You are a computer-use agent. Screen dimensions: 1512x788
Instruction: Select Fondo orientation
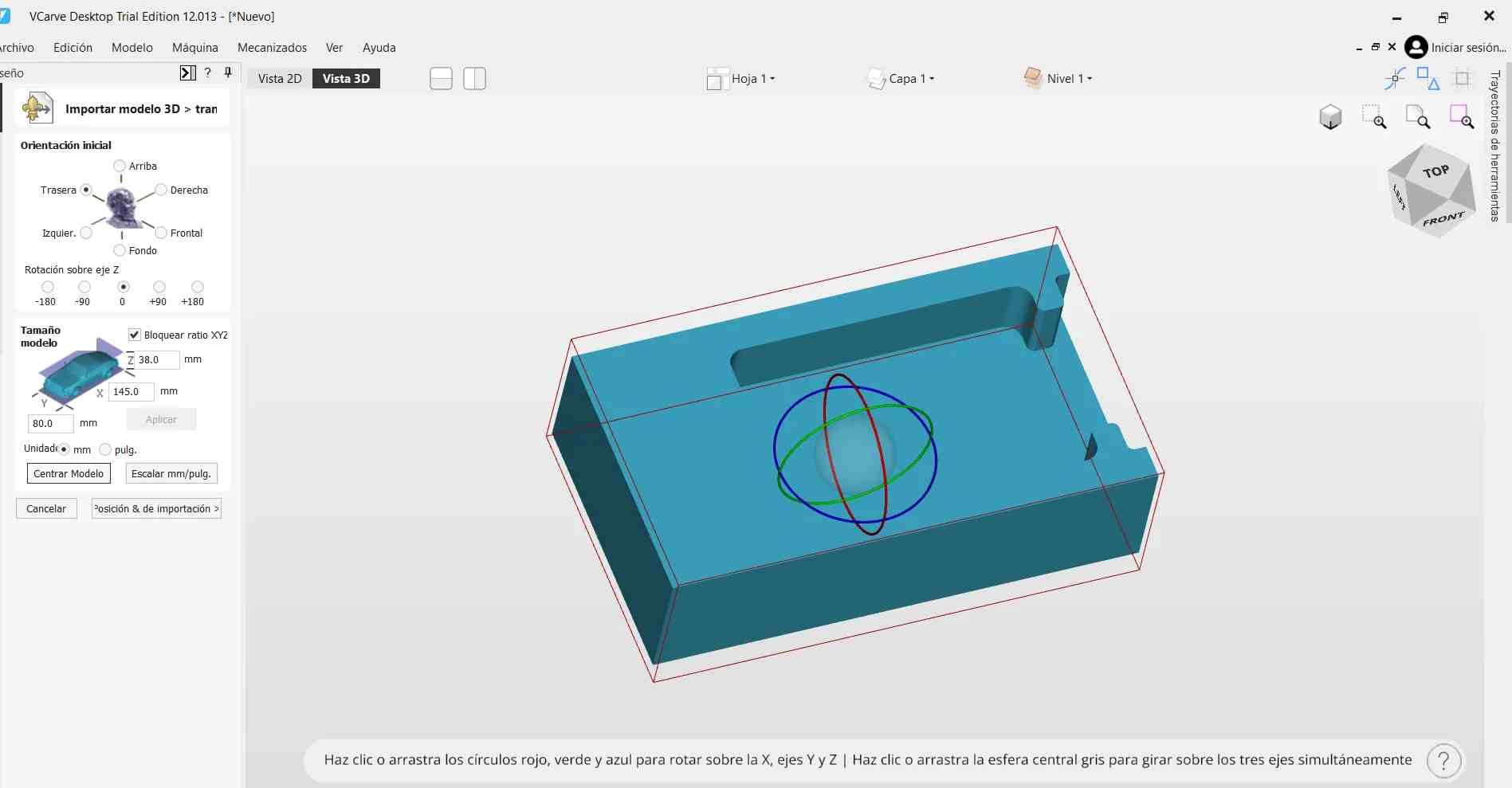[120, 250]
